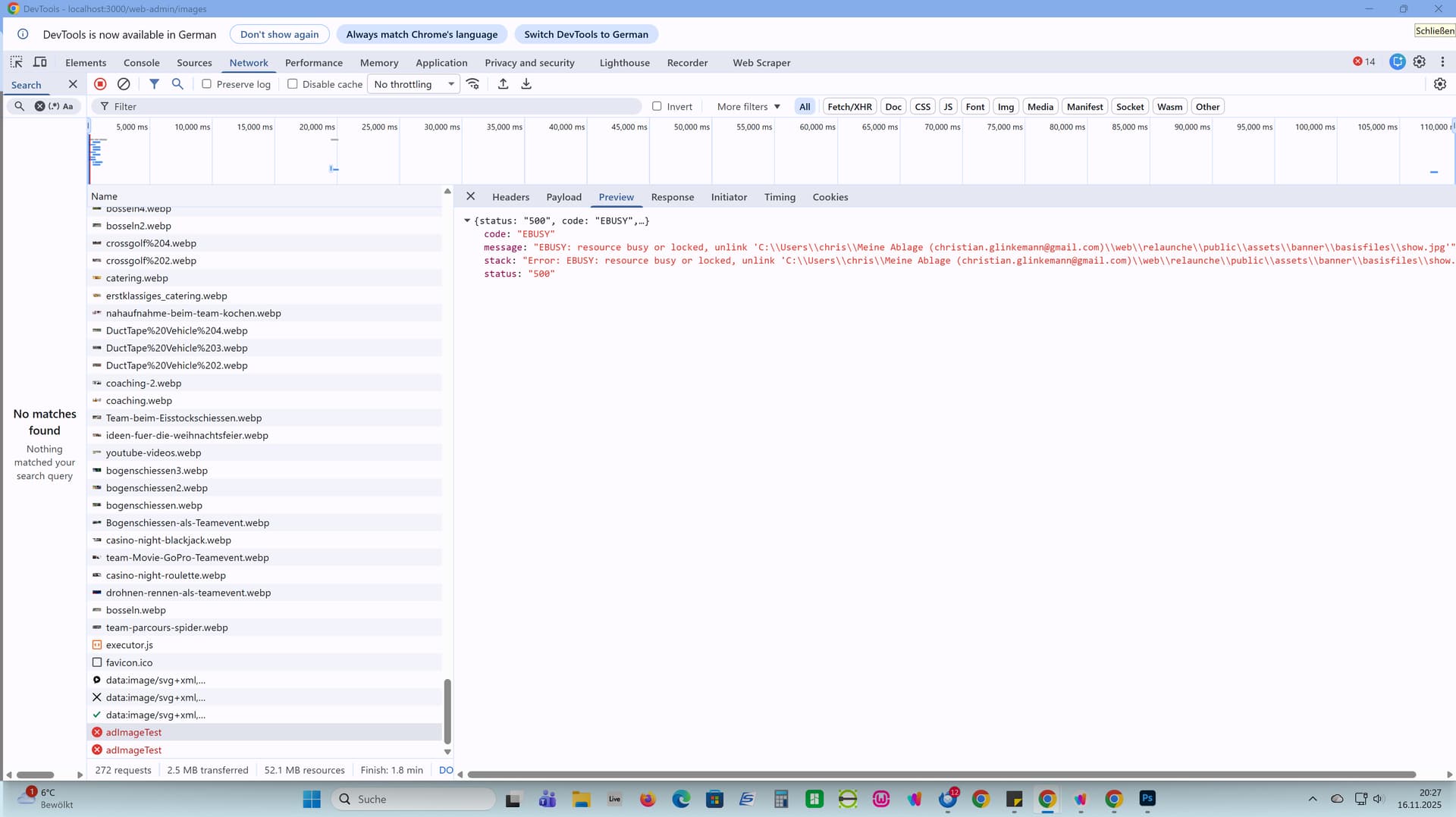The width and height of the screenshot is (1456, 817).
Task: Open network conditions wifi icon
Action: [472, 84]
